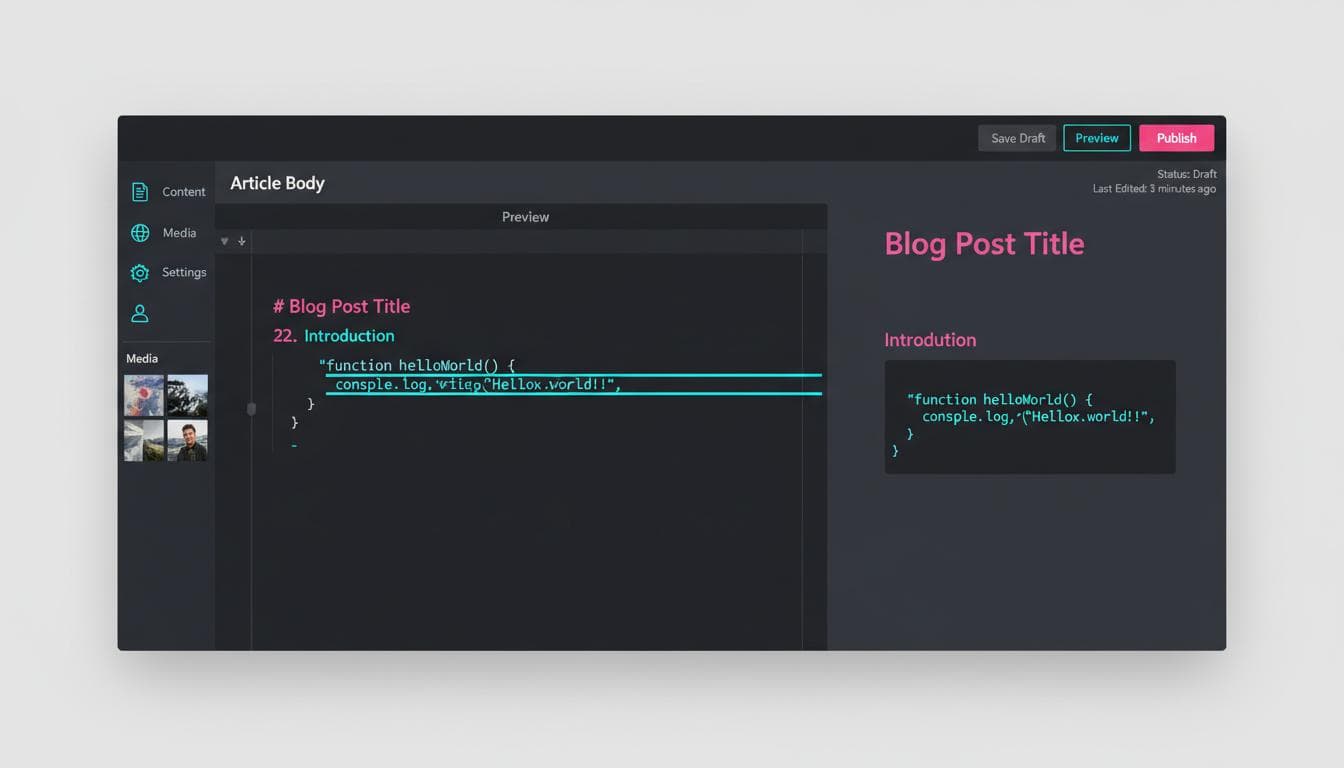
Task: Select the Settings label in sidebar
Action: [184, 272]
